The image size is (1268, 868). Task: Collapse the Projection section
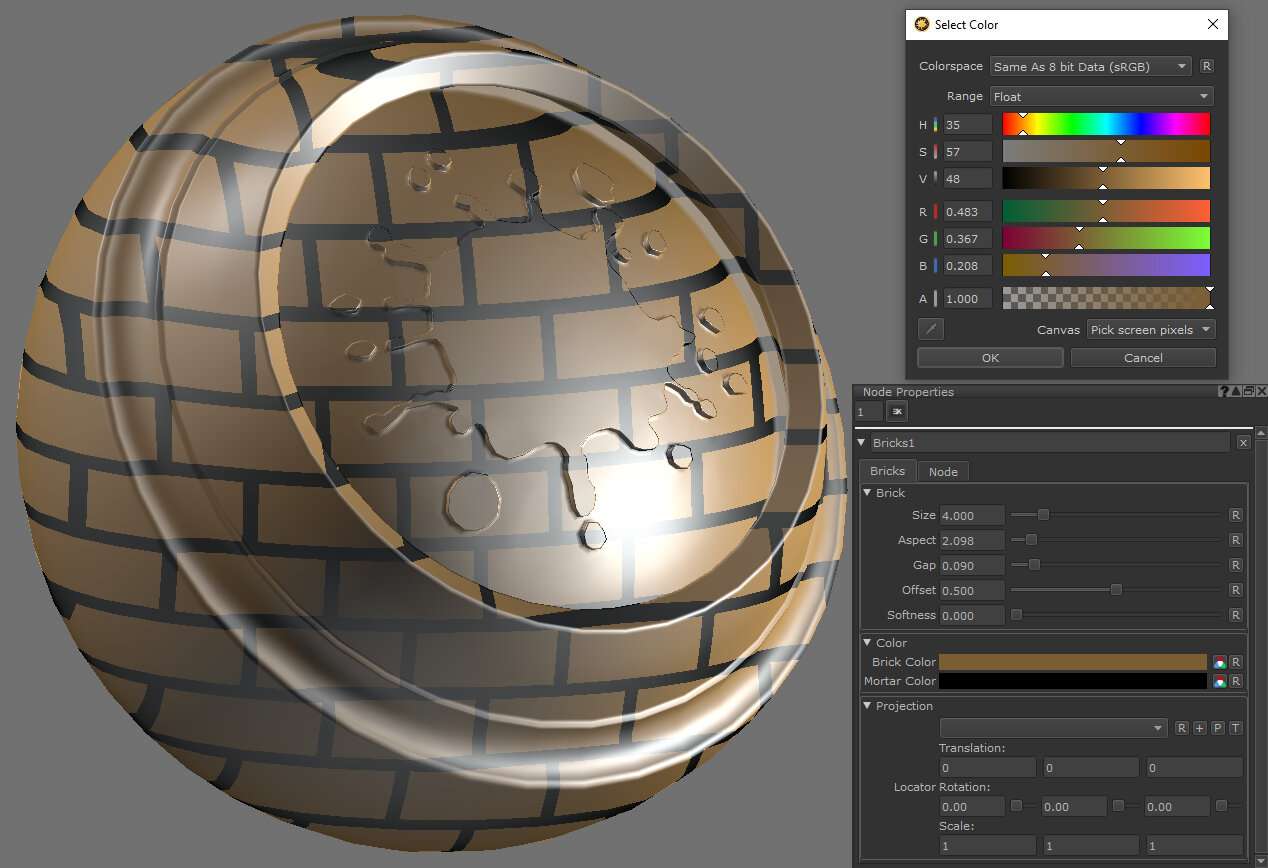point(868,706)
